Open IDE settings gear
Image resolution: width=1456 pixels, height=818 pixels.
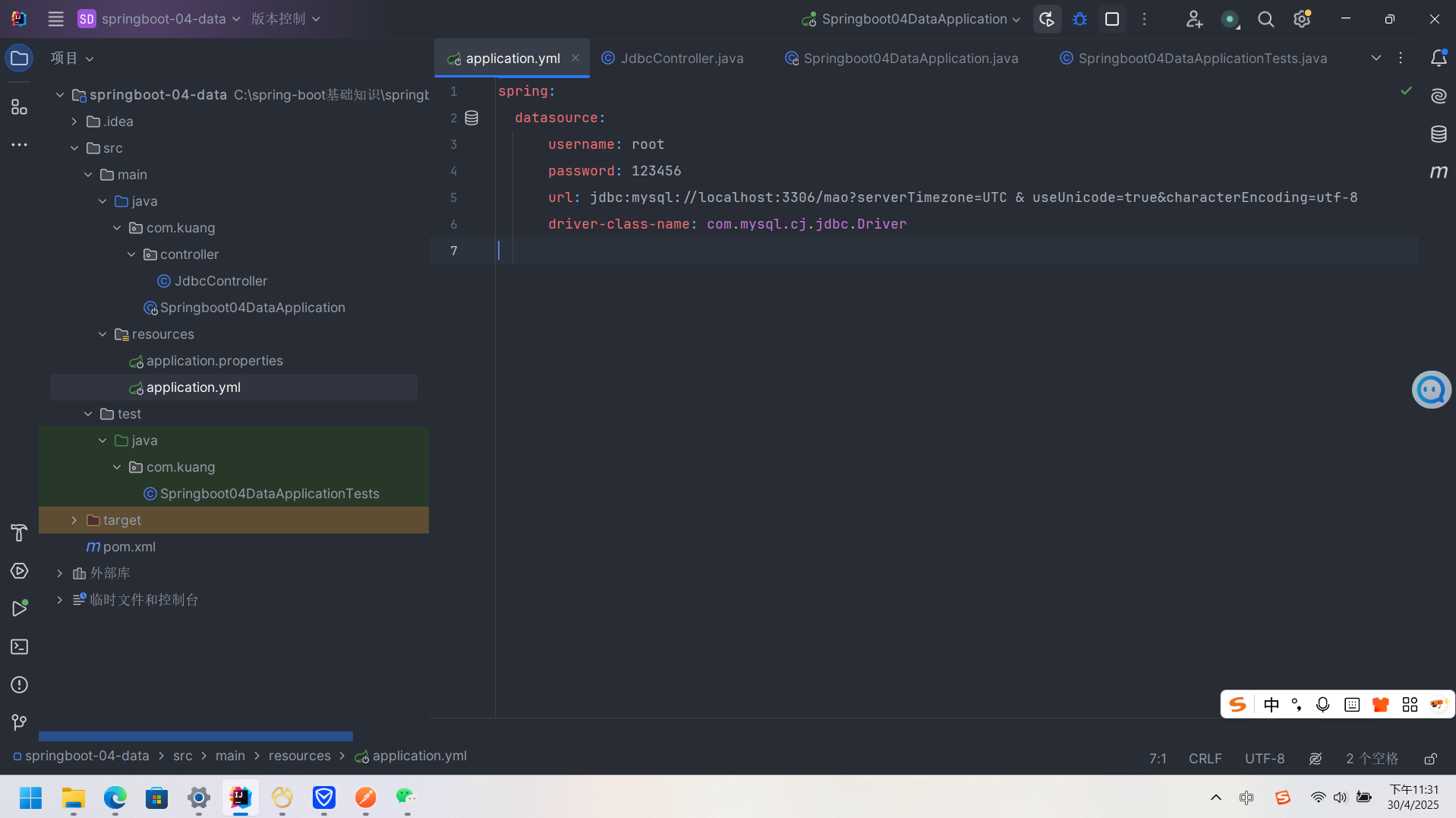point(1302,19)
